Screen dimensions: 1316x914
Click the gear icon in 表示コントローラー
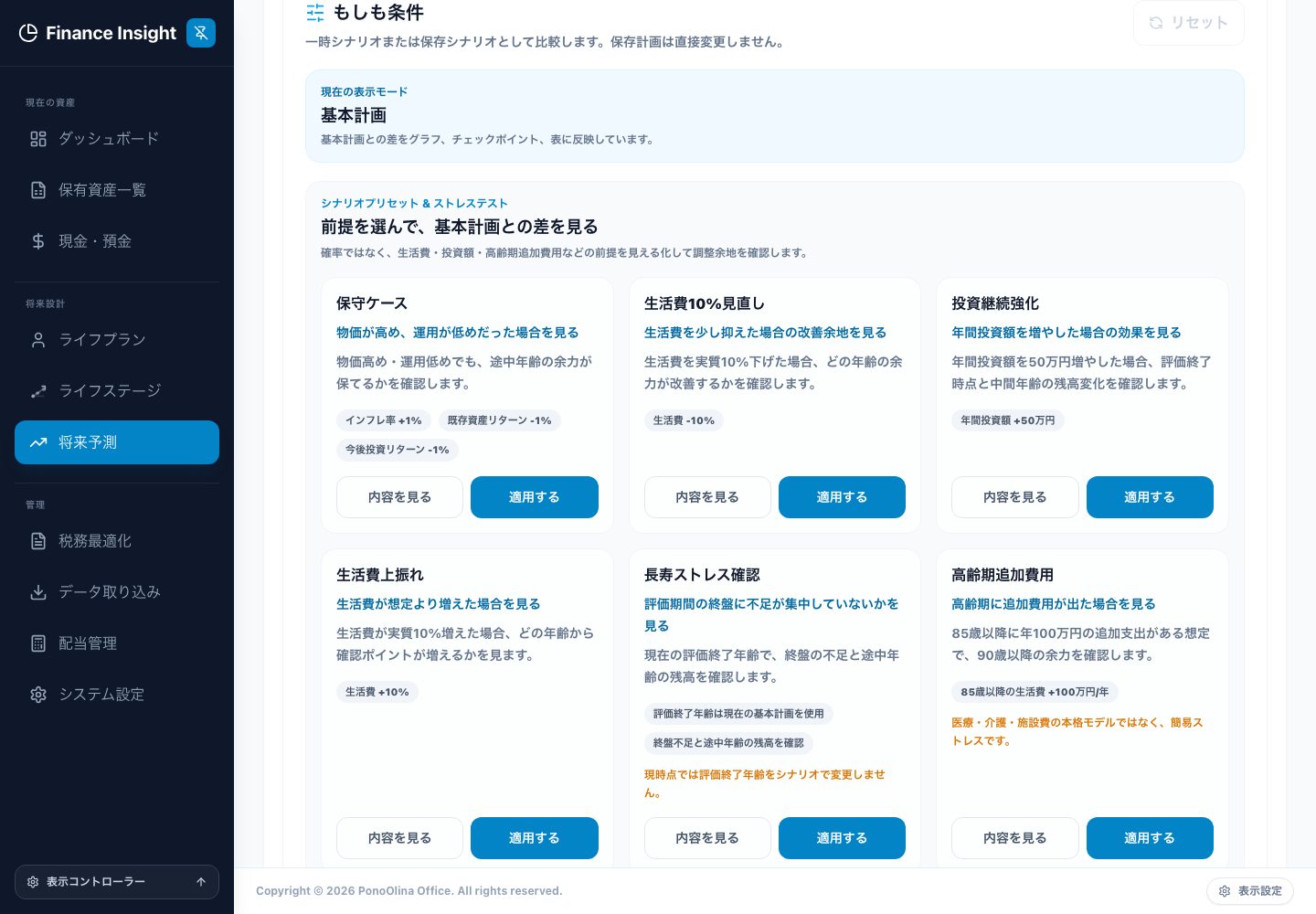[x=33, y=882]
